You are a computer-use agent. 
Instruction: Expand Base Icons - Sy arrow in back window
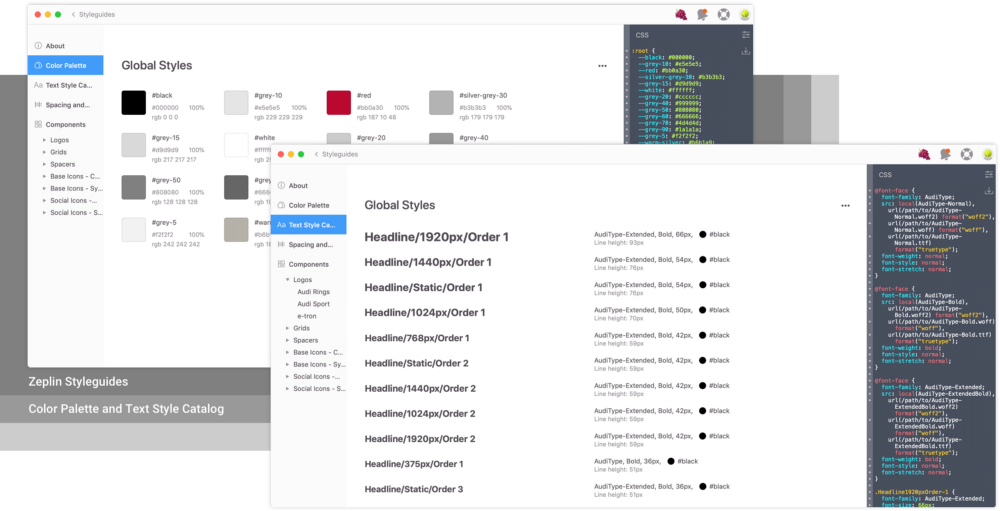tap(44, 188)
